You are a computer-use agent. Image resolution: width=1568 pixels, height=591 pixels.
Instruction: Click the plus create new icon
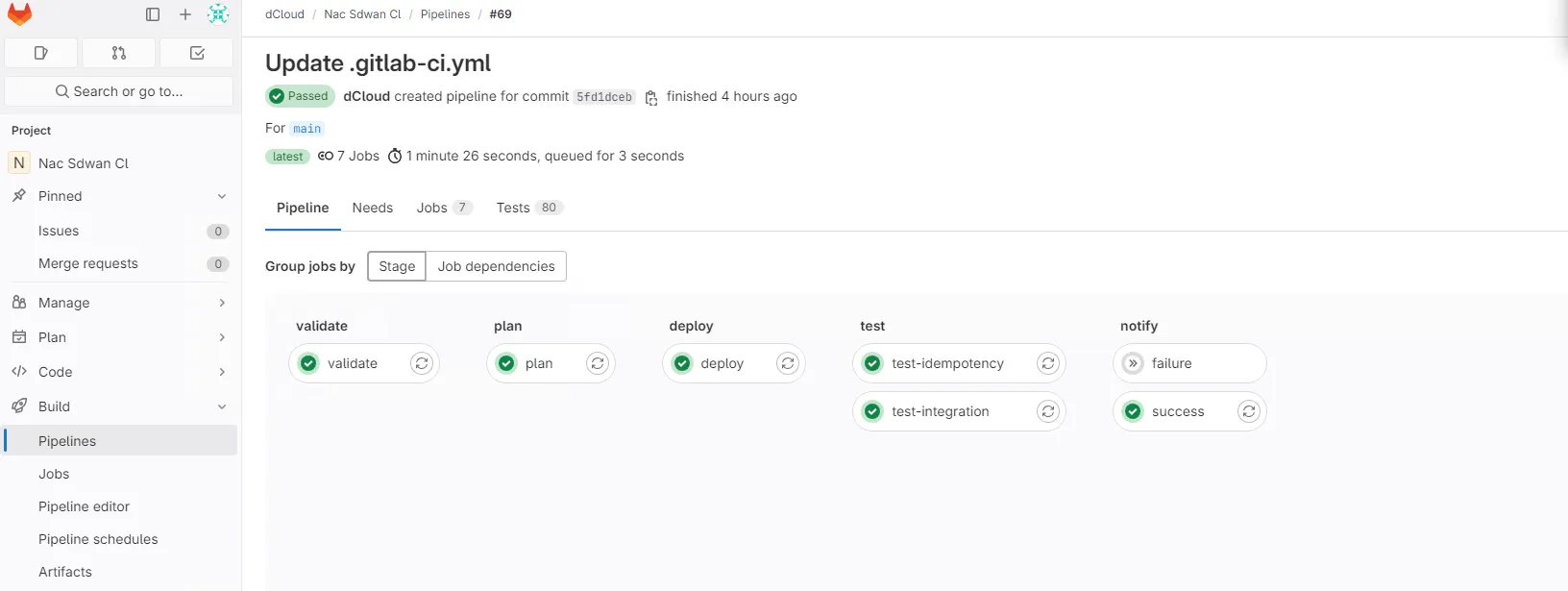(x=185, y=14)
